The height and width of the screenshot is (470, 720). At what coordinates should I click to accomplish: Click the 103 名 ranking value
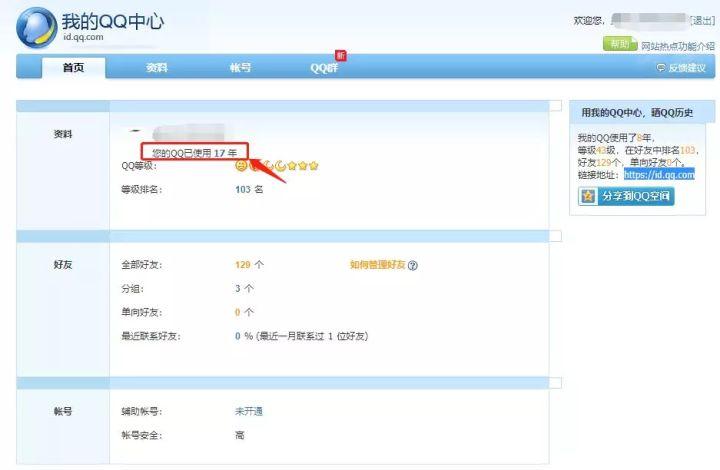249,189
